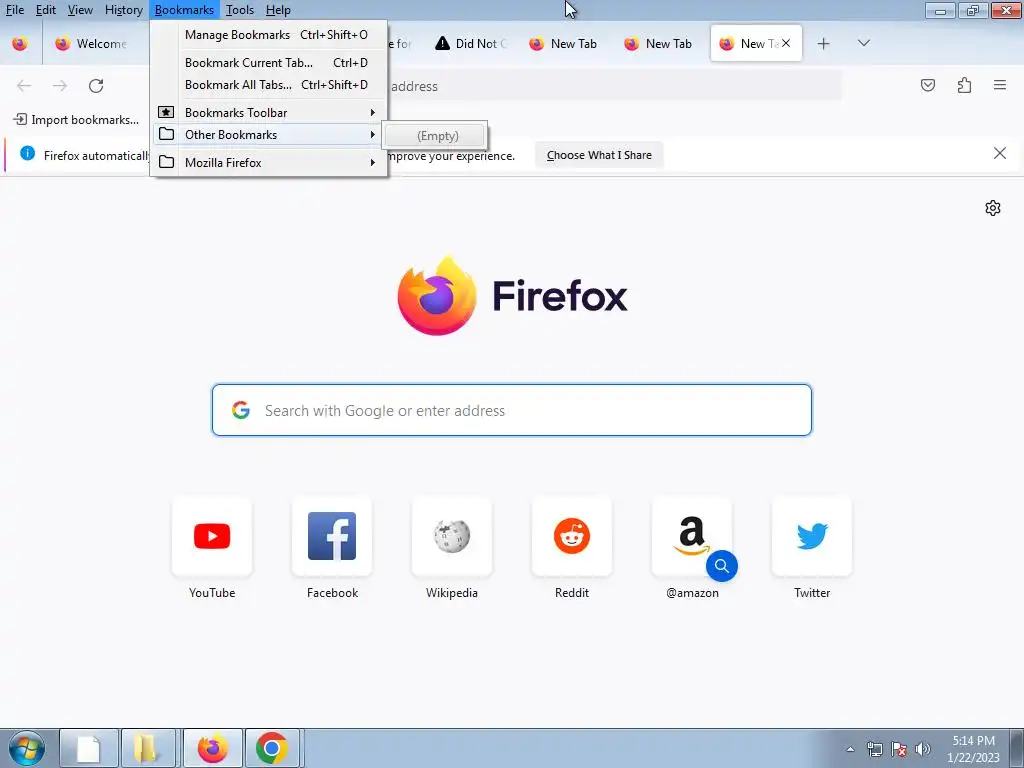Click the (Empty) submenu item
Screen dimensions: 1024x768
pyautogui.click(x=436, y=136)
